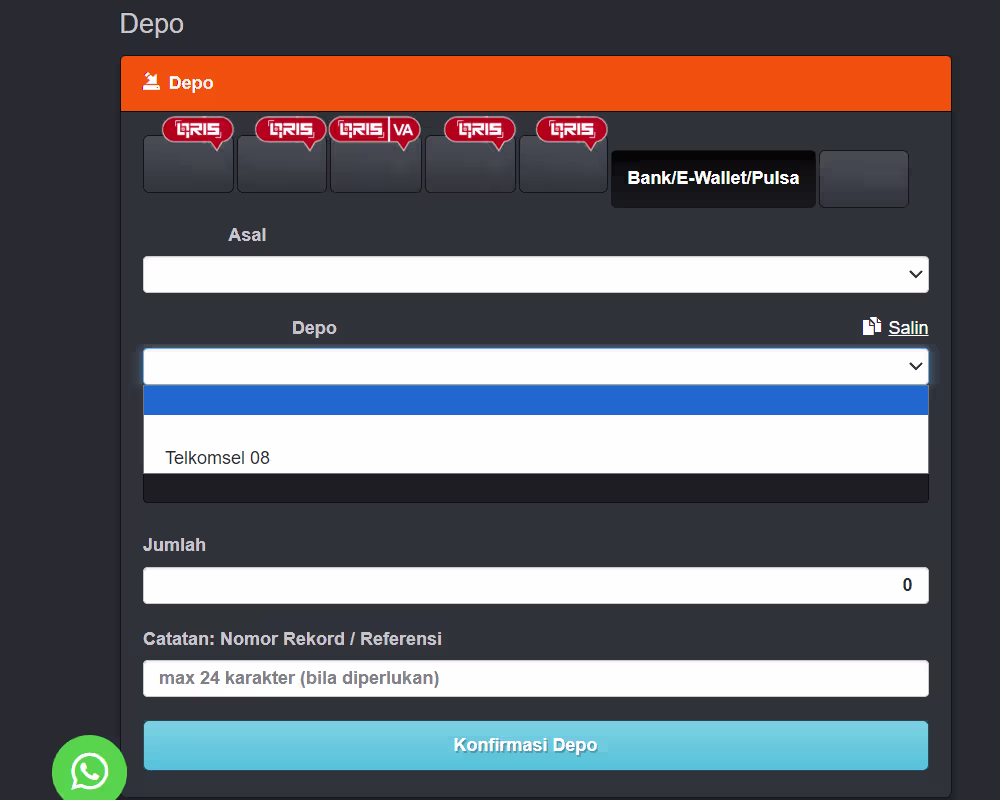Image resolution: width=1000 pixels, height=800 pixels.
Task: Open the blank tab after Bank/E-Wallet/Pulsa
Action: pyautogui.click(x=864, y=179)
